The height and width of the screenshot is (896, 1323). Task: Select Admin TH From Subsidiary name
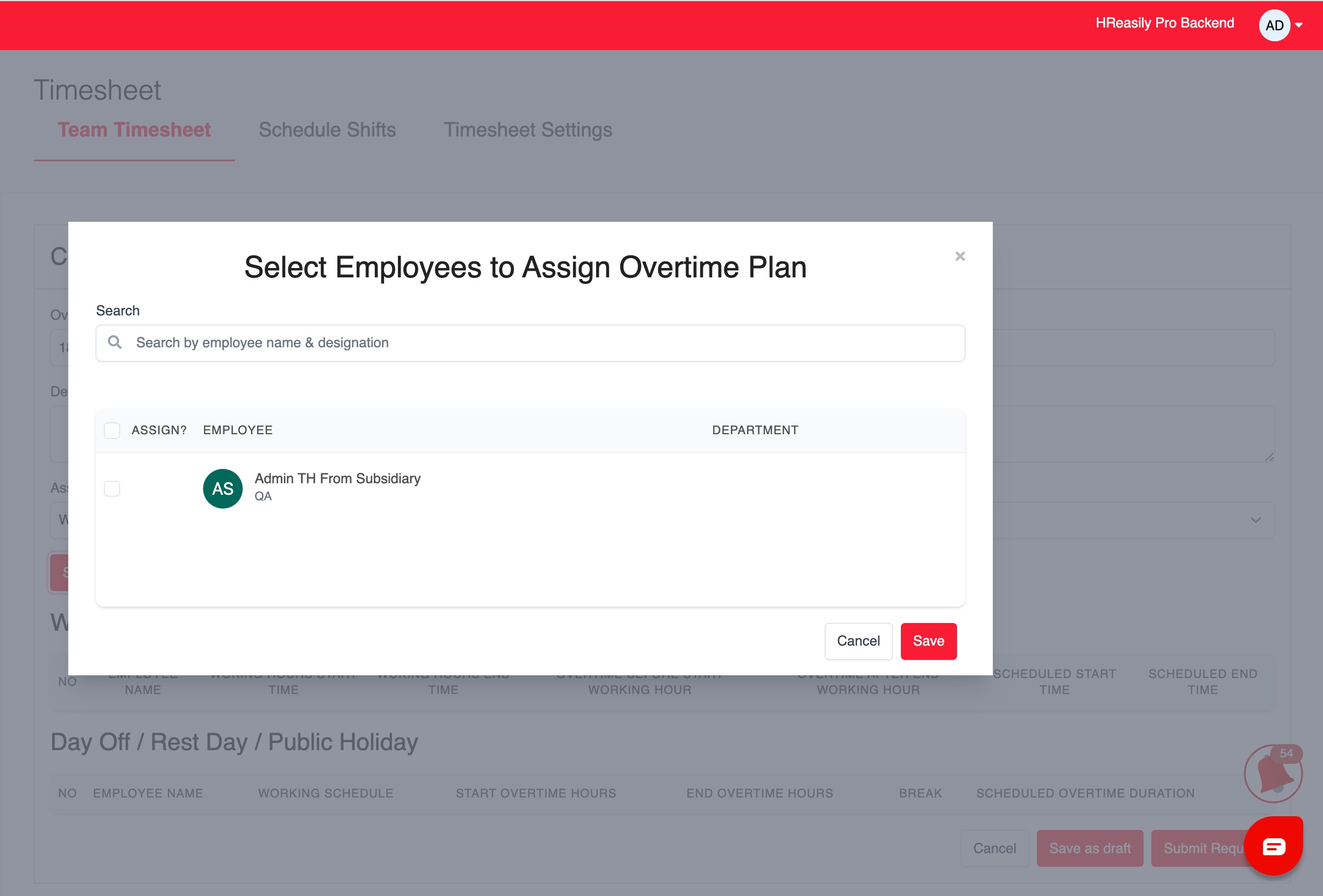coord(337,478)
